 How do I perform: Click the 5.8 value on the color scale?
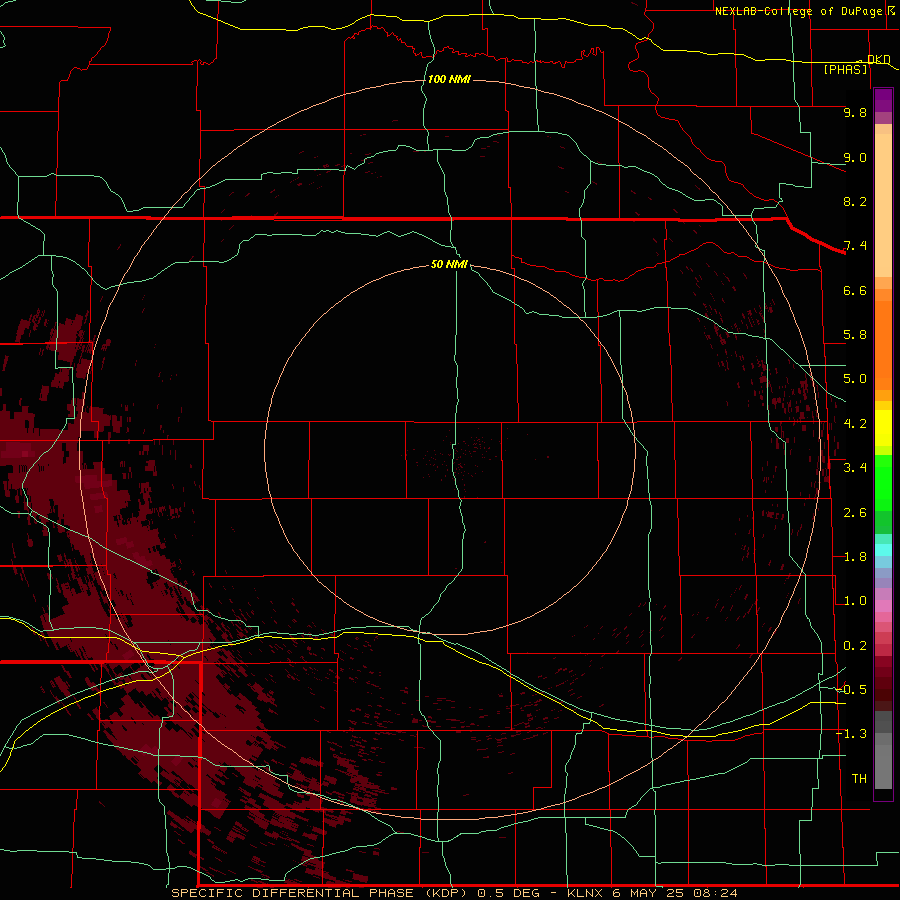(855, 335)
